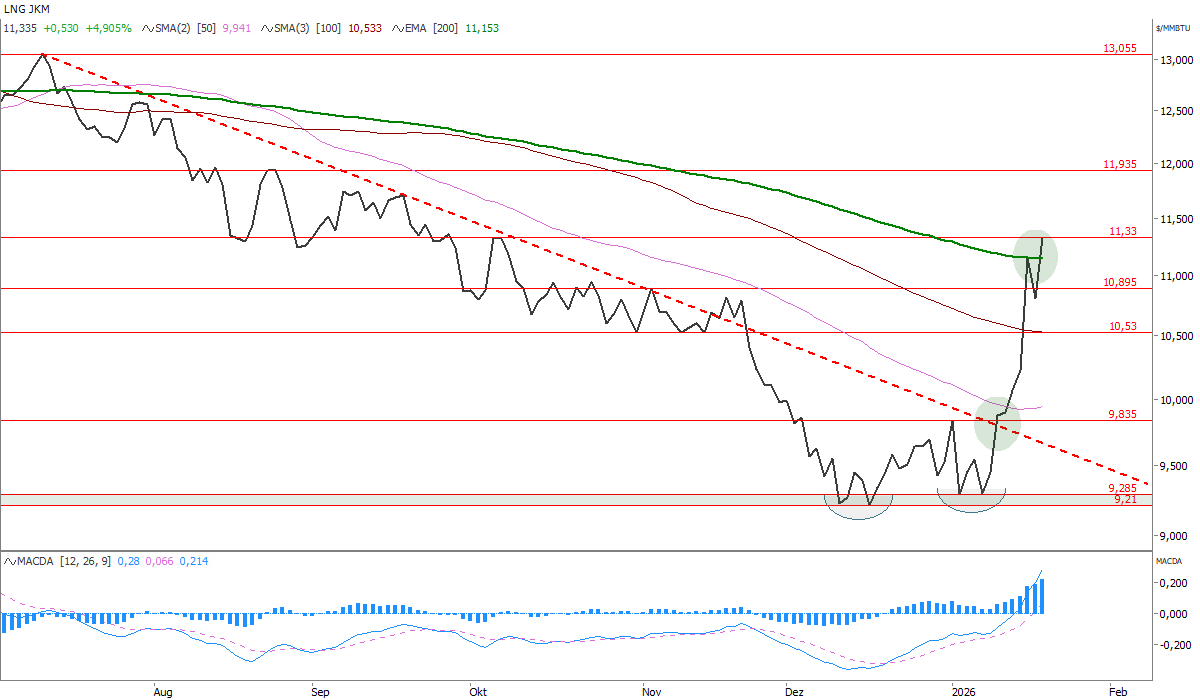
Task: Click the resistance level label 13,055
Action: click(1119, 48)
